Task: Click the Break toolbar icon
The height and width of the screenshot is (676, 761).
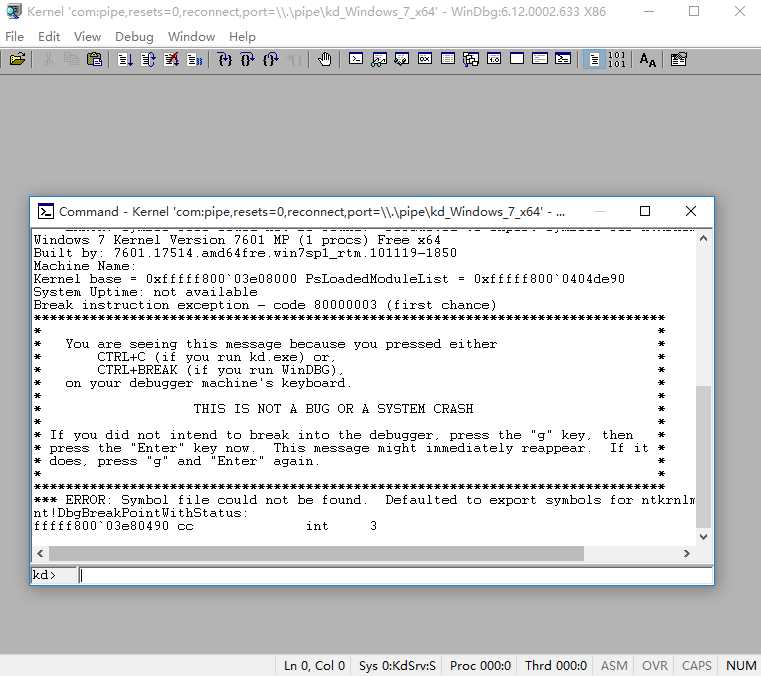Action: tap(195, 60)
